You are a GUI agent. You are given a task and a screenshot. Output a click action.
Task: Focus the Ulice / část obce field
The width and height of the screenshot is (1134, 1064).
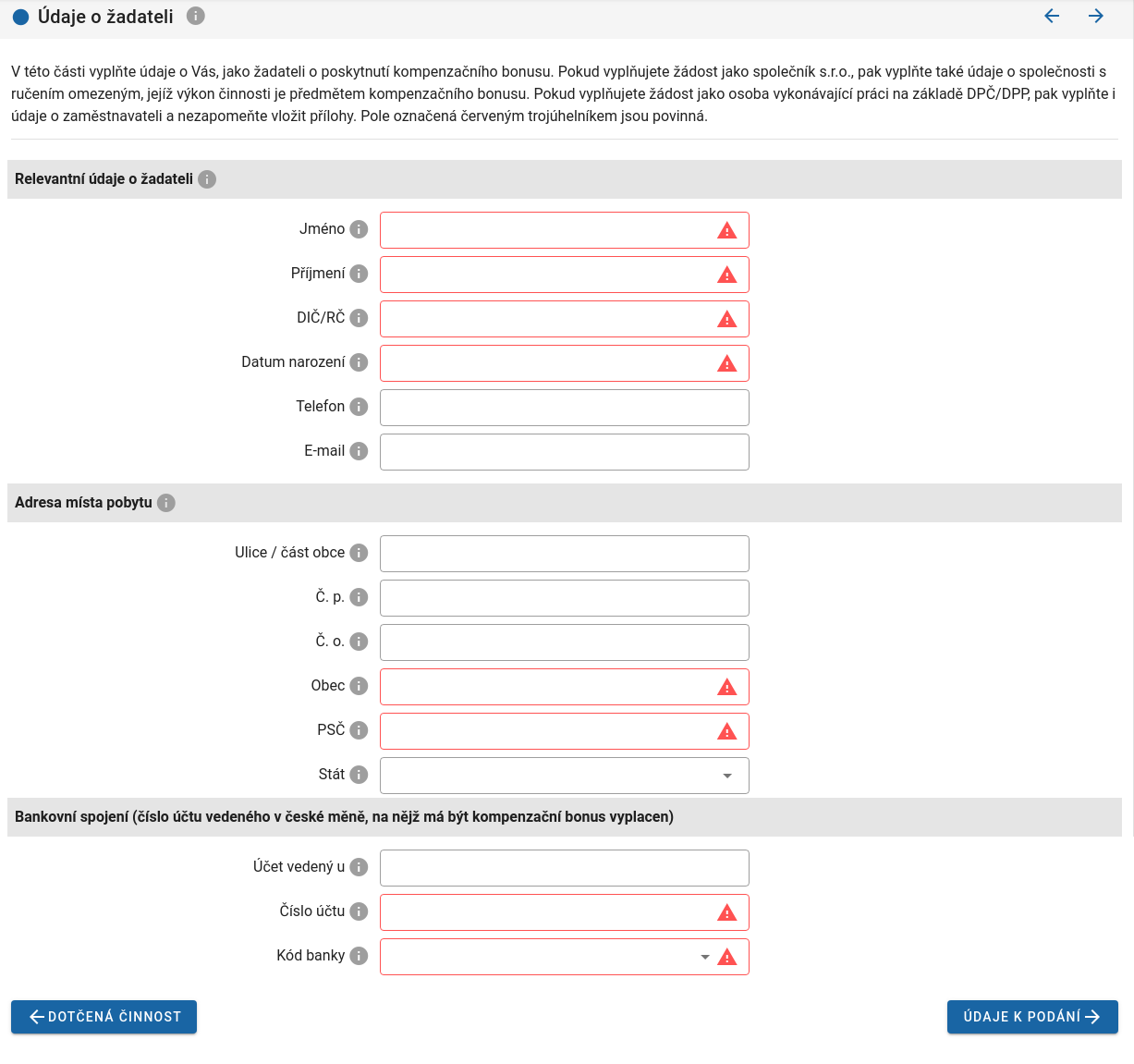pyautogui.click(x=564, y=554)
